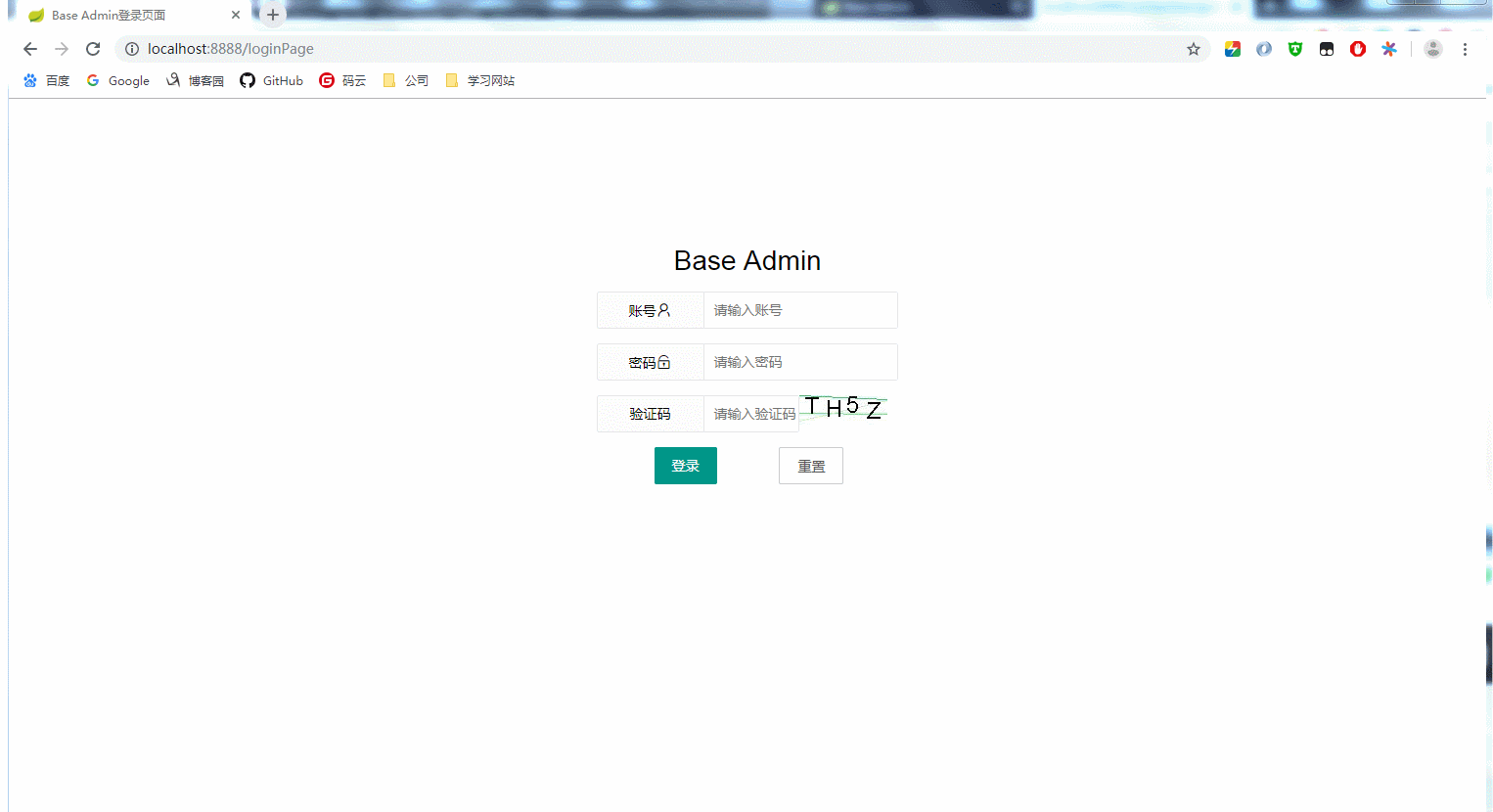Viewport: 1493px width, 812px height.
Task: Open the Google bookmark
Action: click(118, 80)
